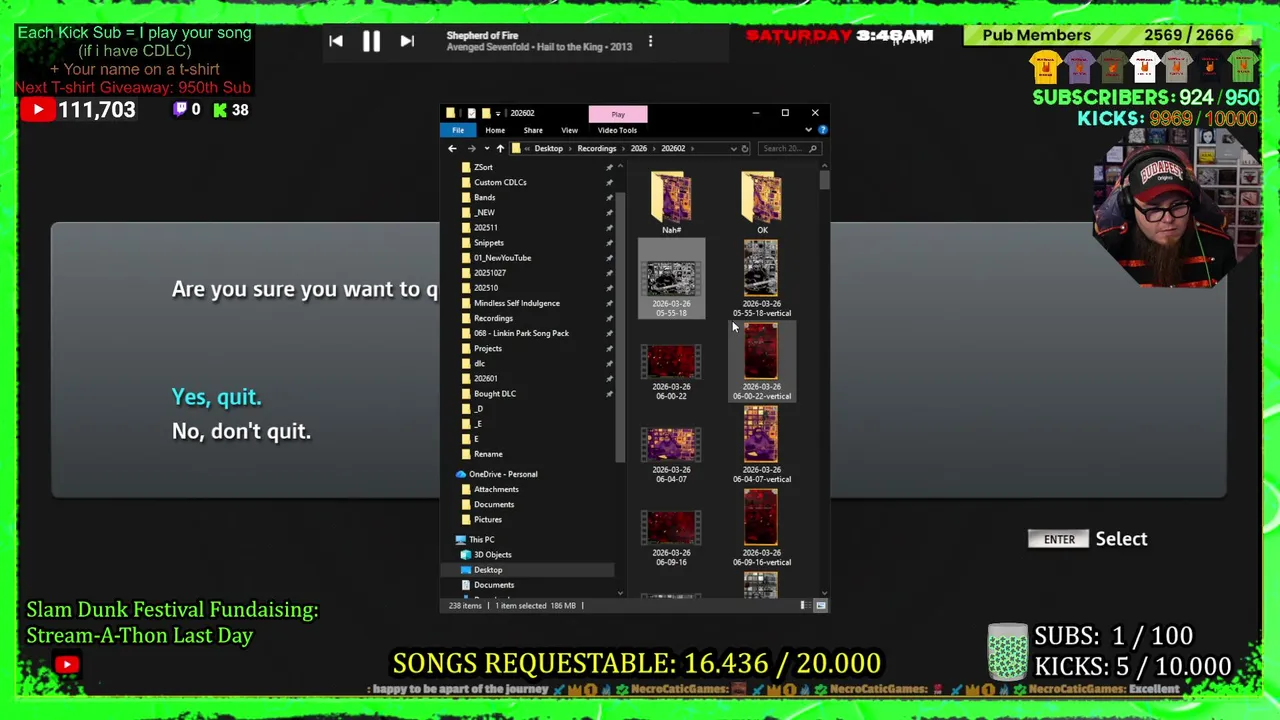
Task: Click Desktop in the address breadcrumb
Action: click(x=548, y=148)
